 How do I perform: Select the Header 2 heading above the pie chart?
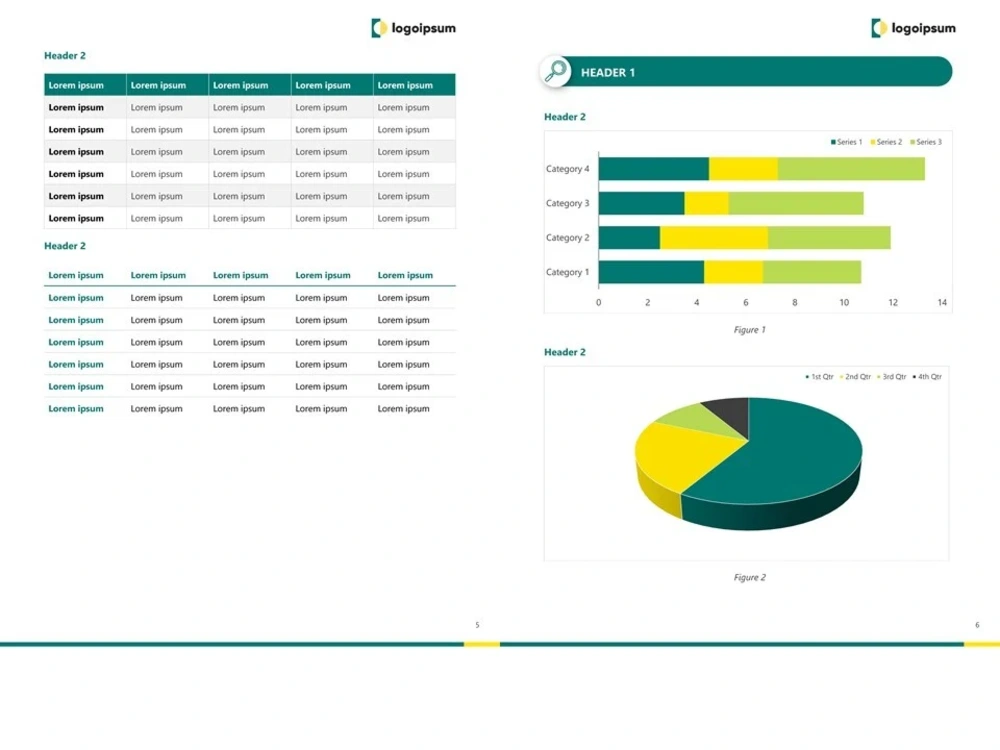pos(564,352)
